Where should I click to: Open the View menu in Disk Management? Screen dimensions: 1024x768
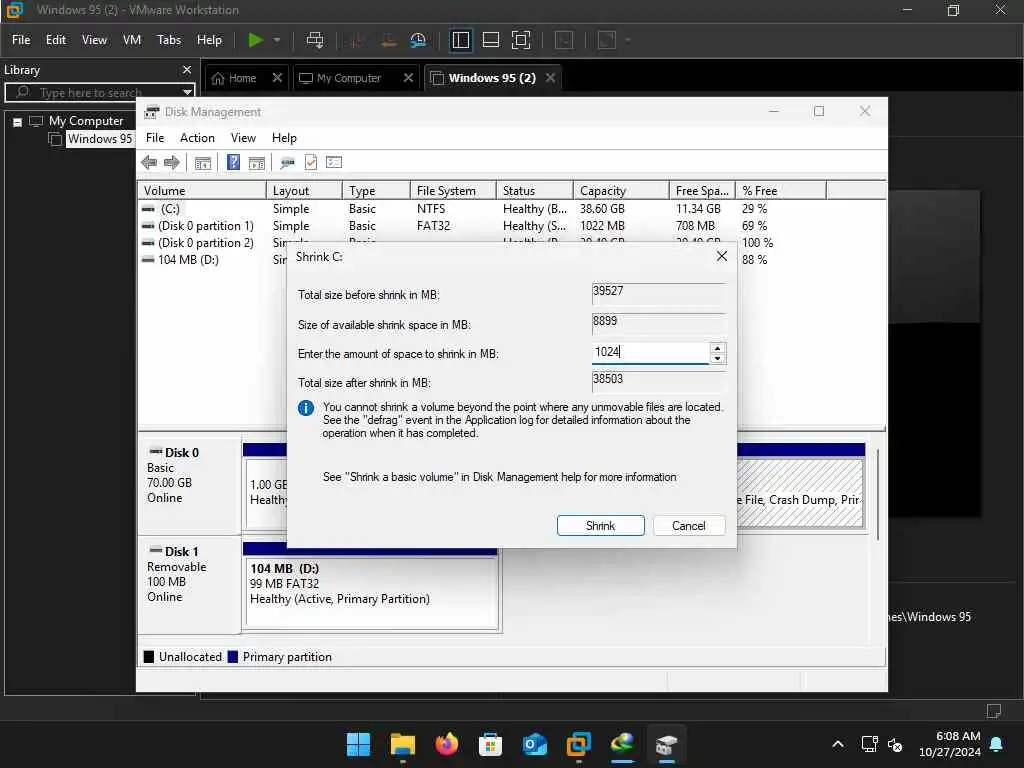[x=243, y=138]
